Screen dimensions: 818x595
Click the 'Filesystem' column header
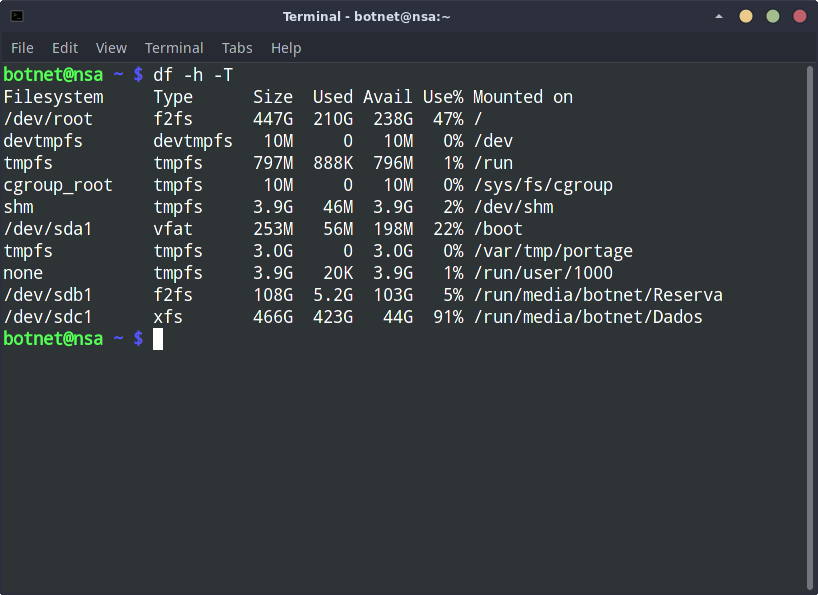coord(53,97)
